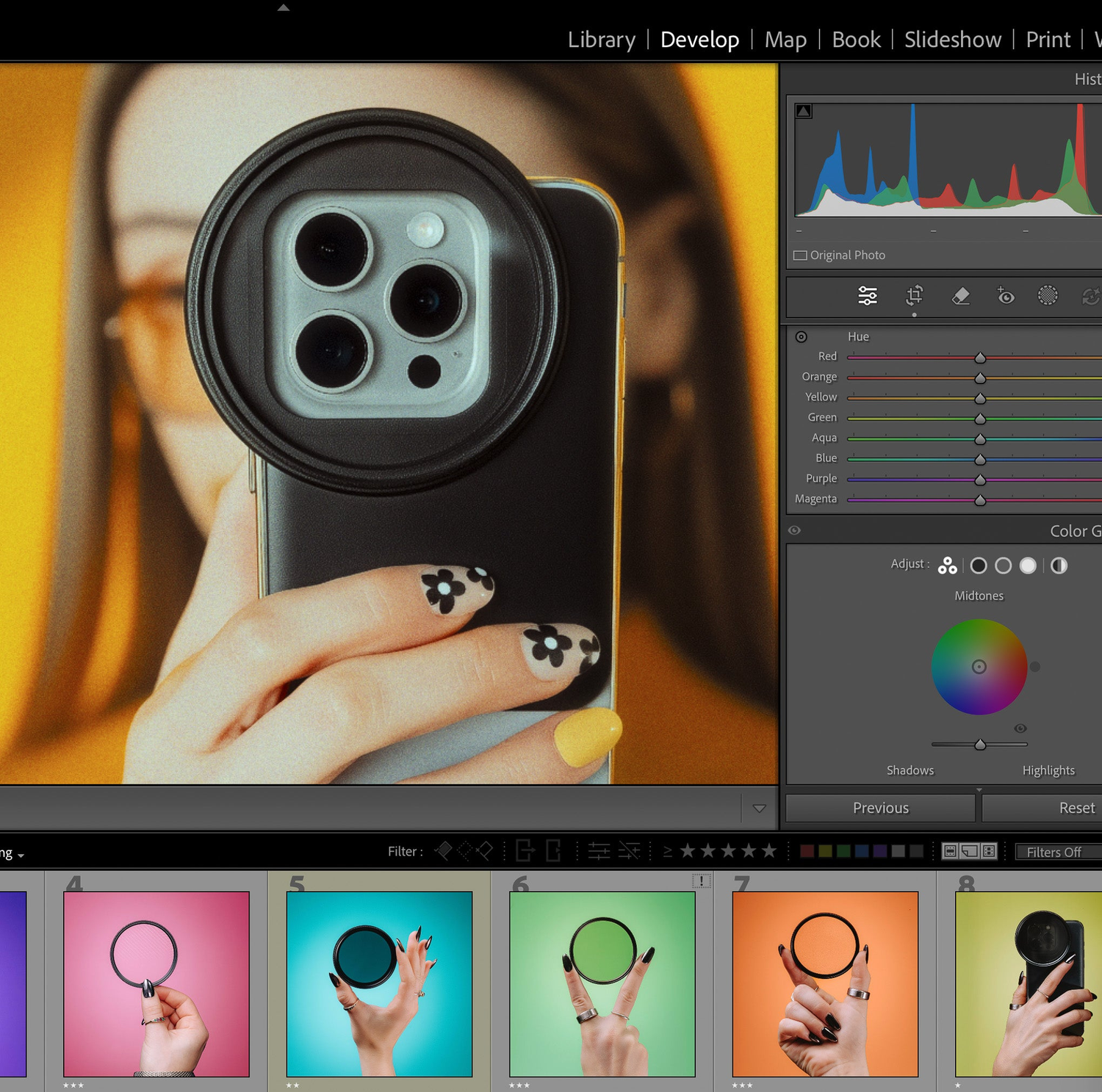Open the Filters Off preset dropdown
Image resolution: width=1102 pixels, height=1092 pixels.
click(1055, 852)
